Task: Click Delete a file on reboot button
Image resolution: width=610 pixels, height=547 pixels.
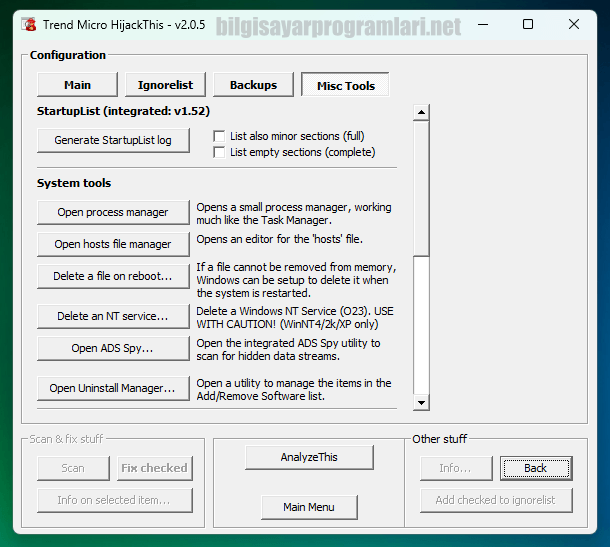Action: click(x=113, y=276)
